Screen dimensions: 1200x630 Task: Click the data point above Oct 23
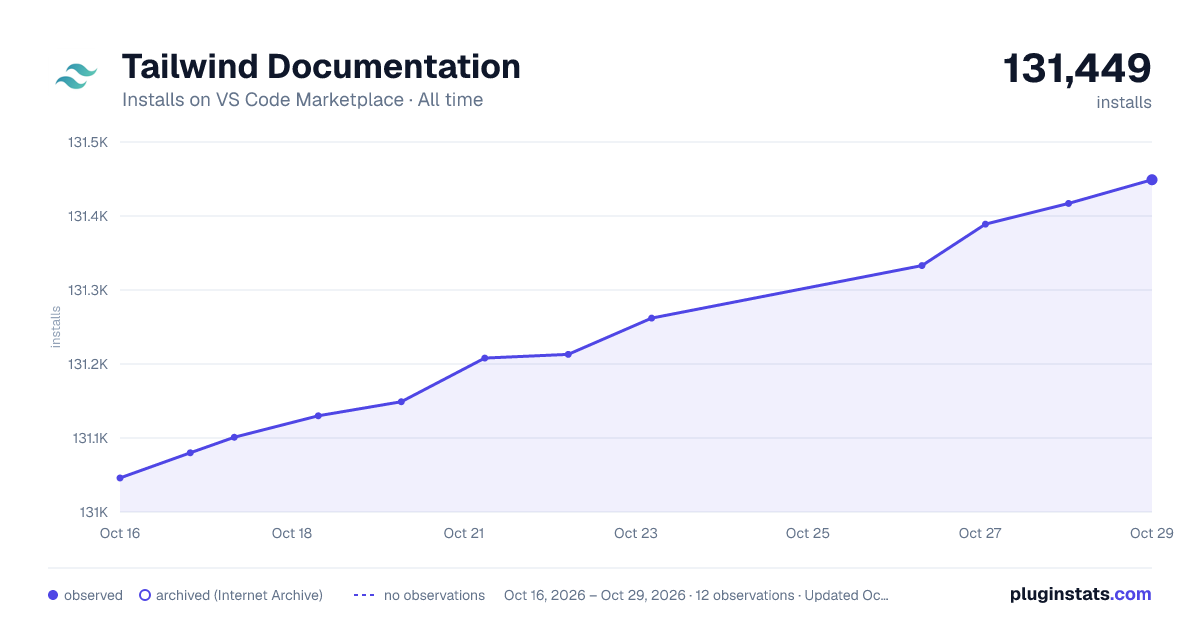tap(651, 318)
